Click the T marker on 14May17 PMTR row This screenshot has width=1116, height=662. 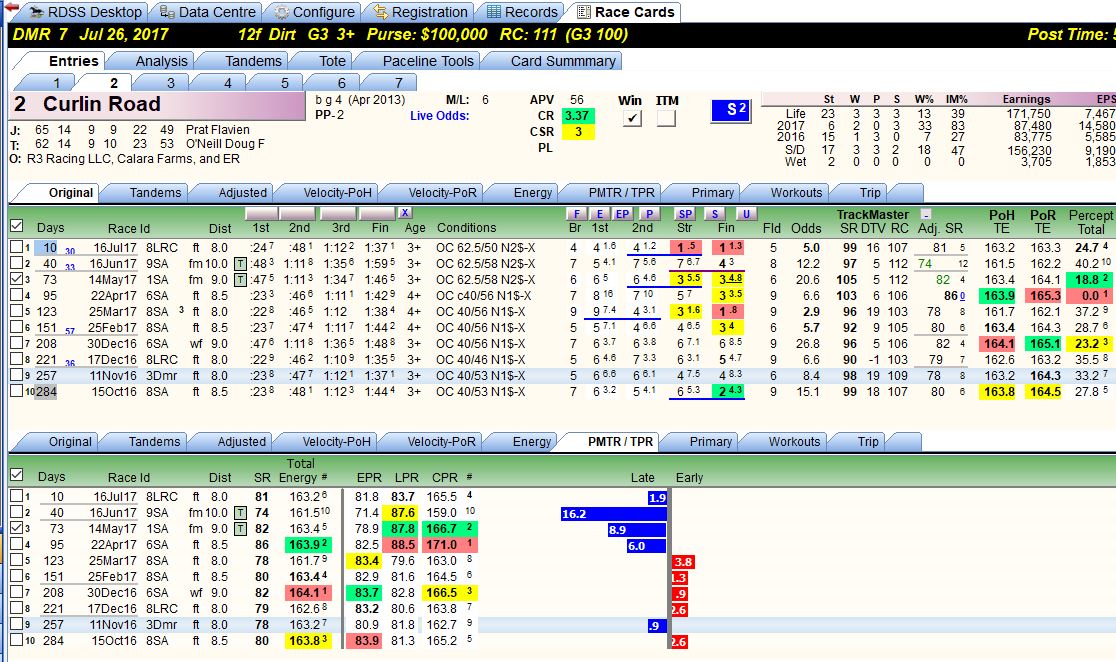[x=241, y=529]
